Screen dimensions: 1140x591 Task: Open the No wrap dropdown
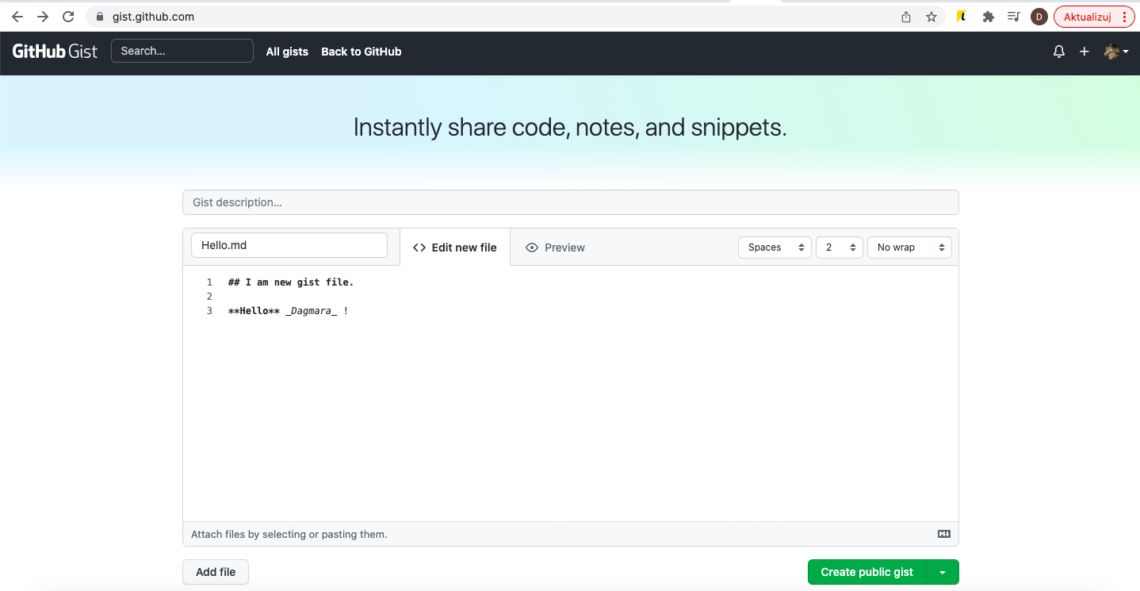909,247
